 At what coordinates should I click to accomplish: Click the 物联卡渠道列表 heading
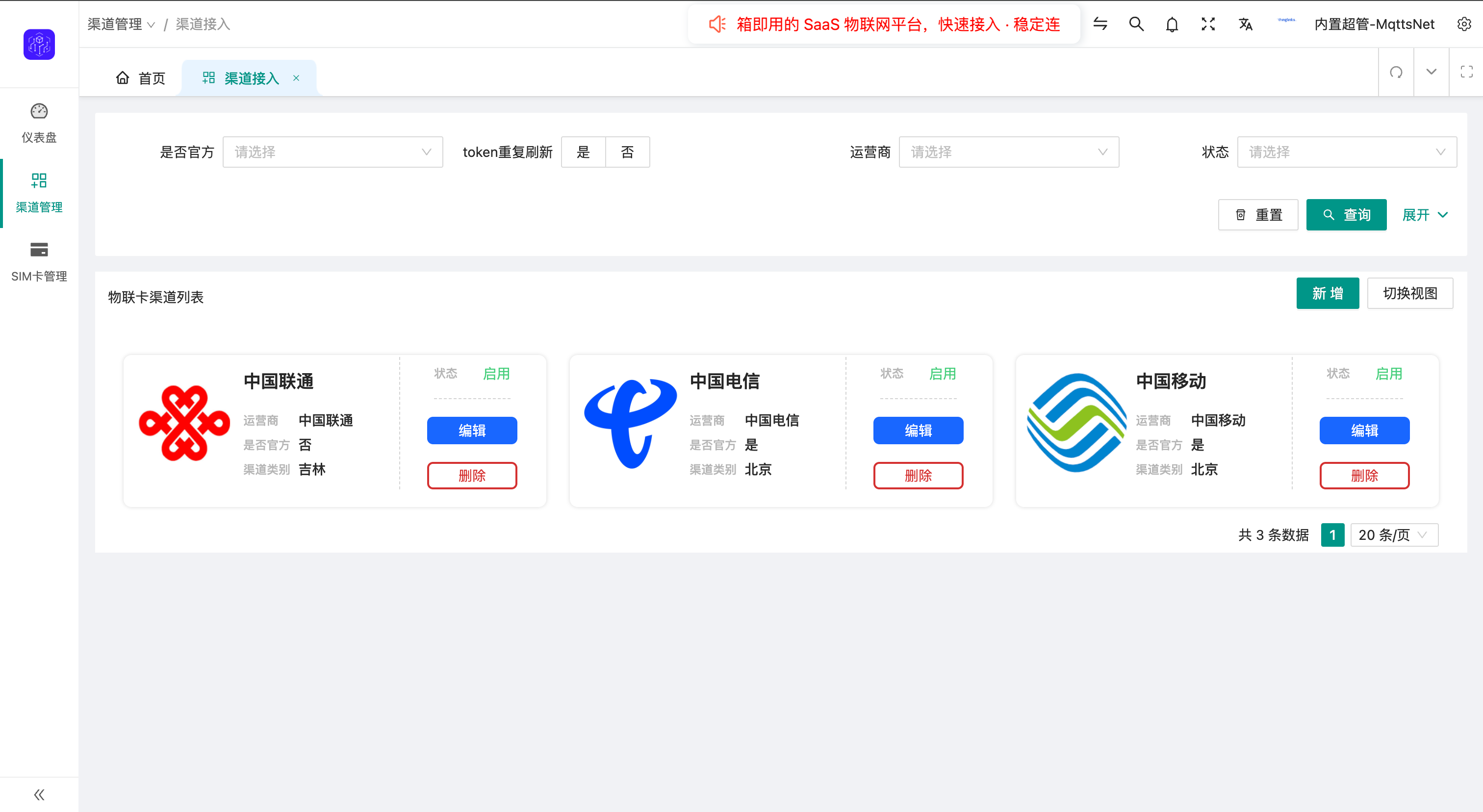[155, 297]
